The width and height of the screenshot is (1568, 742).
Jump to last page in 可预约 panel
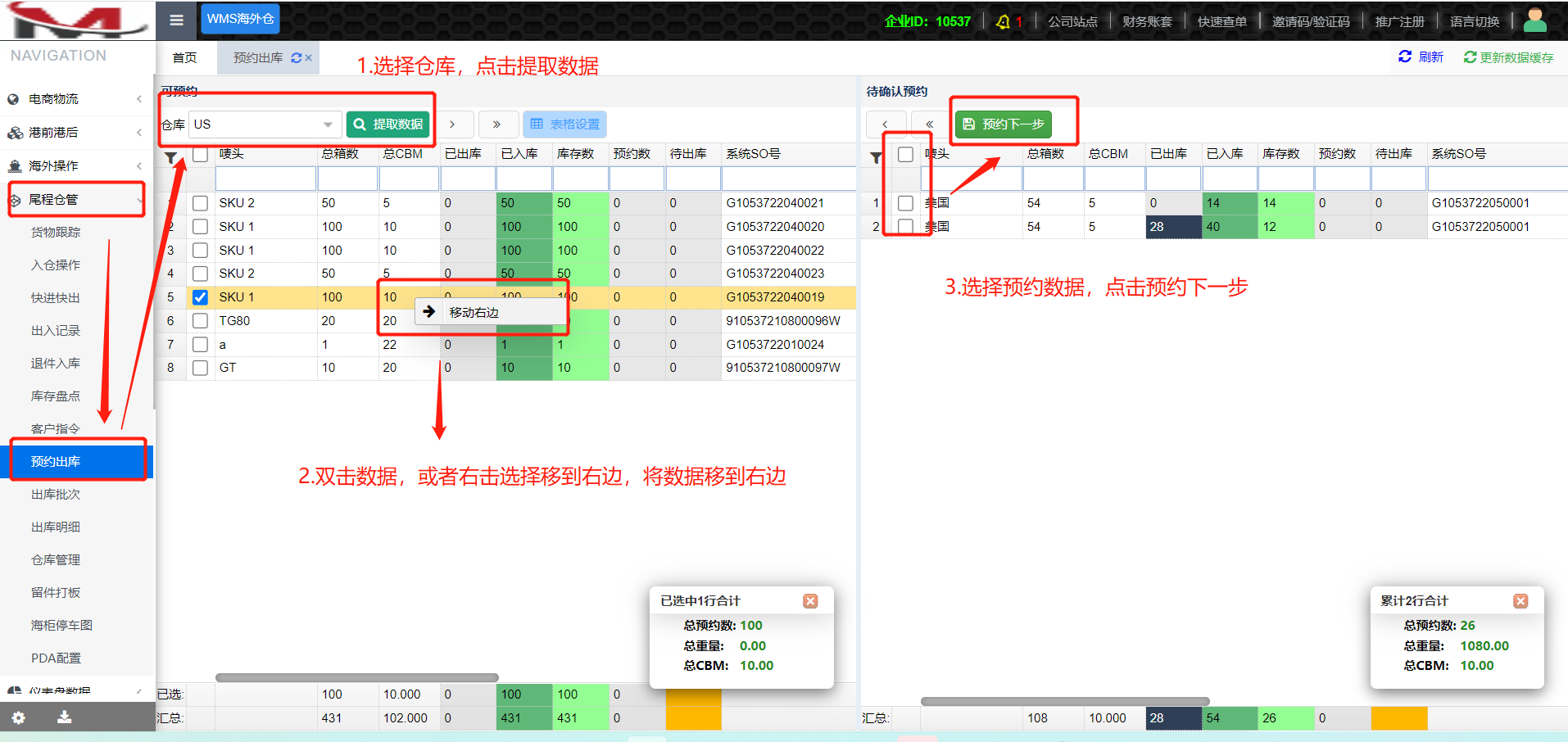[x=496, y=124]
